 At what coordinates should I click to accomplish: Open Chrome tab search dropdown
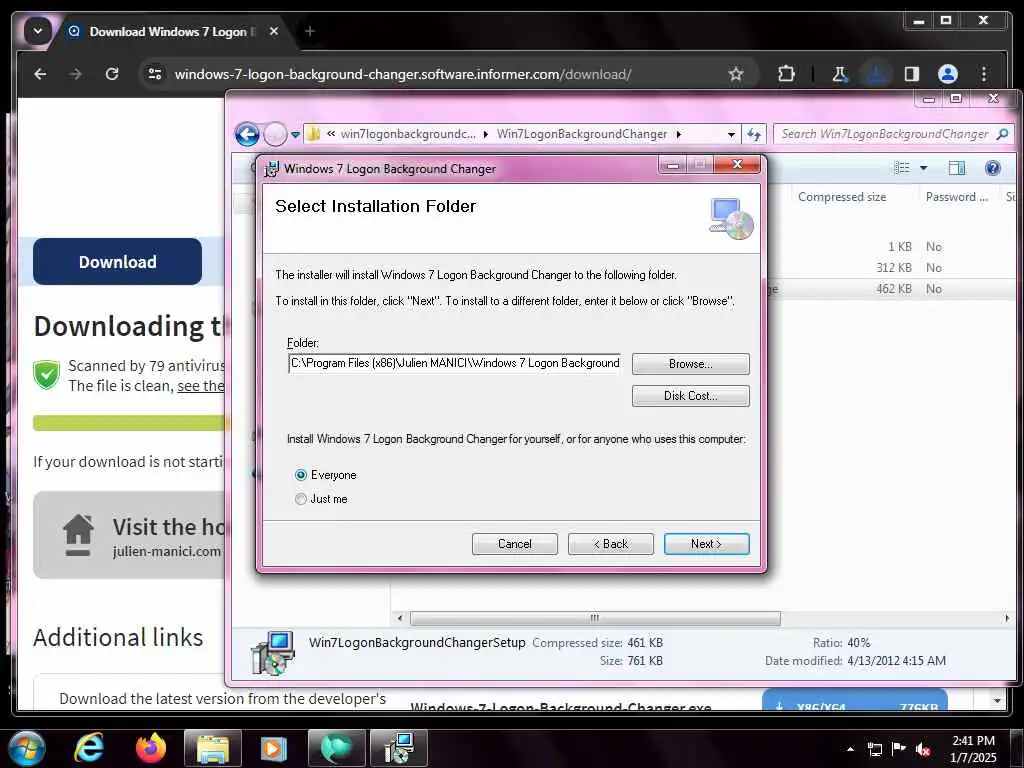pyautogui.click(x=38, y=31)
